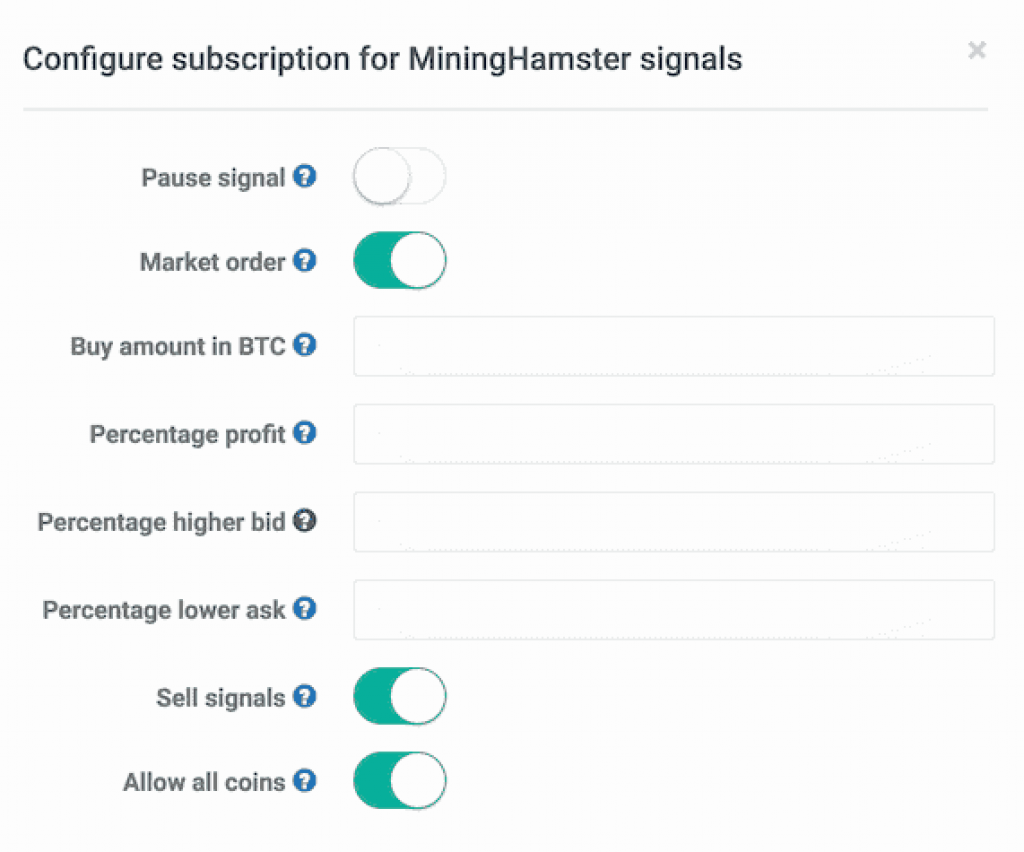1024x852 pixels.
Task: Click into the Percentage profit input
Action: pyautogui.click(x=674, y=434)
